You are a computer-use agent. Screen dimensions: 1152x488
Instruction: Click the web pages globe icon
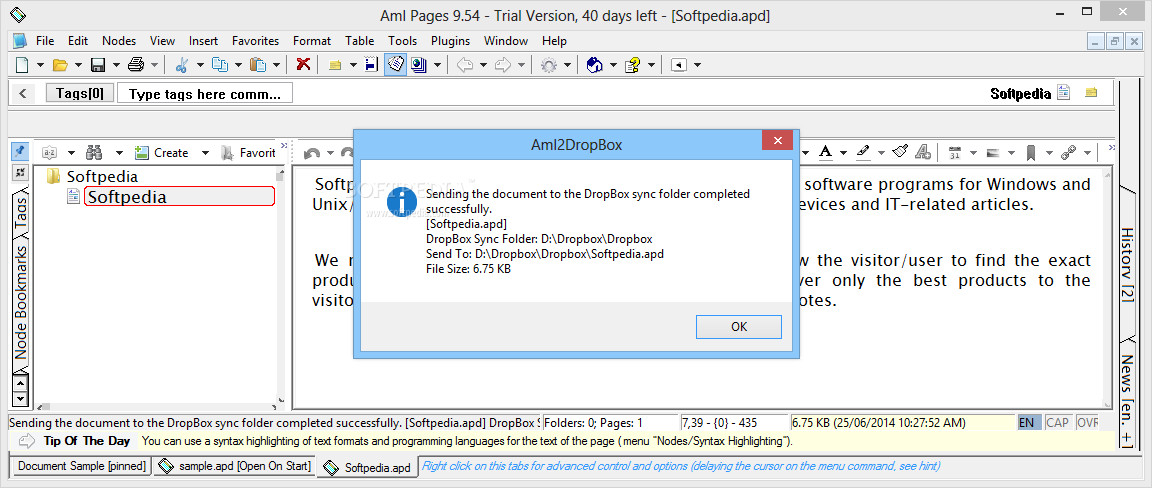click(419, 65)
